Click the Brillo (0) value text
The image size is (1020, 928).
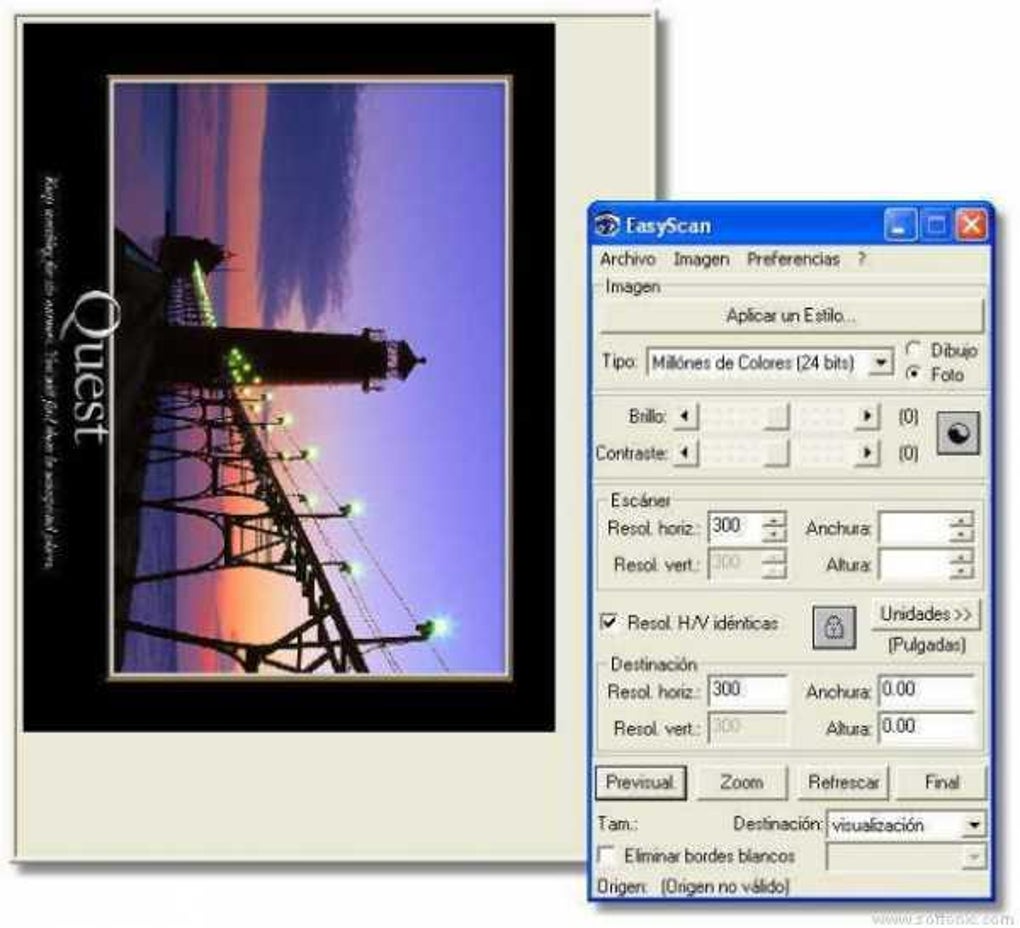[x=907, y=416]
